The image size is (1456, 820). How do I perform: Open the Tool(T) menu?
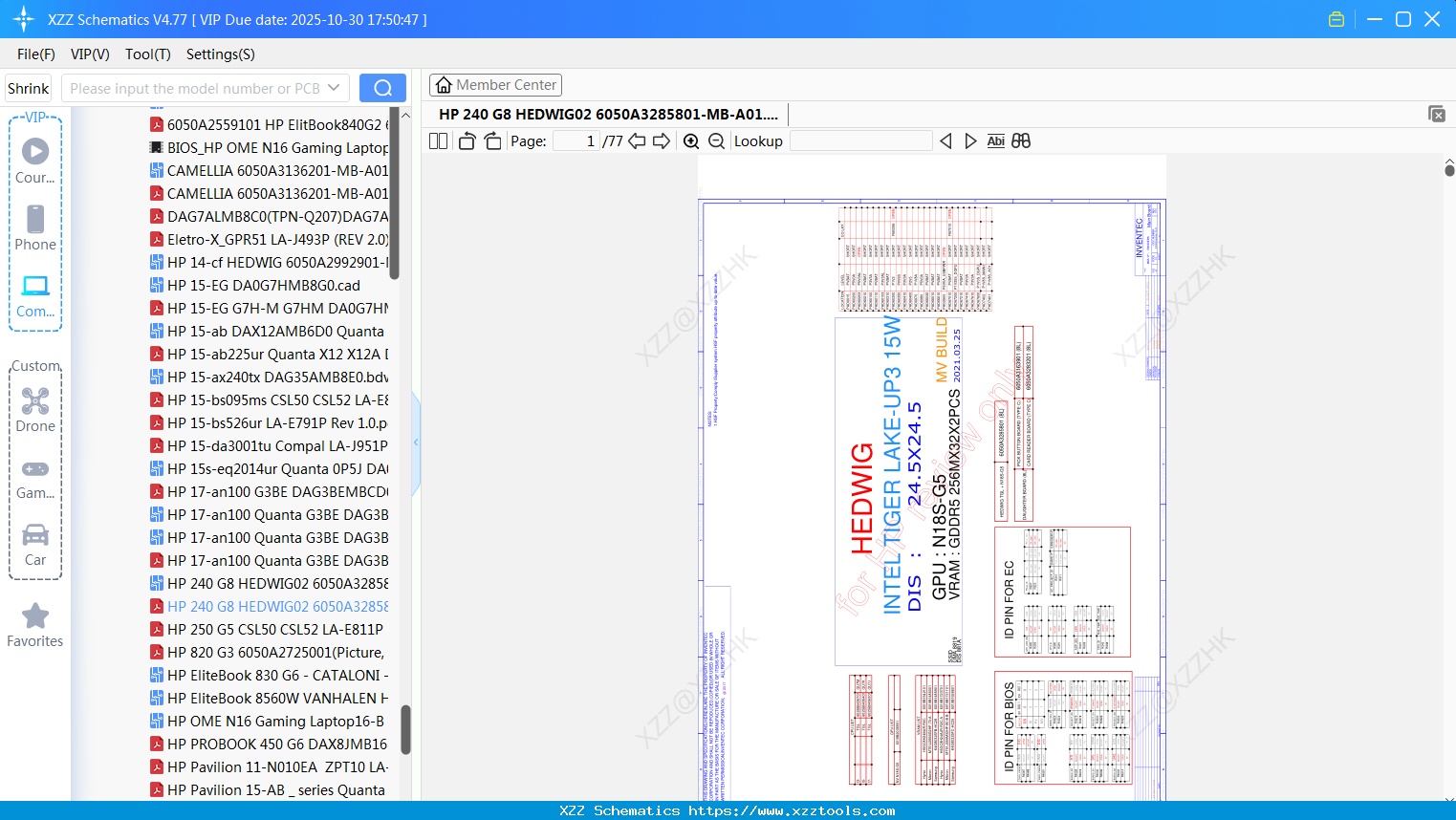point(148,54)
